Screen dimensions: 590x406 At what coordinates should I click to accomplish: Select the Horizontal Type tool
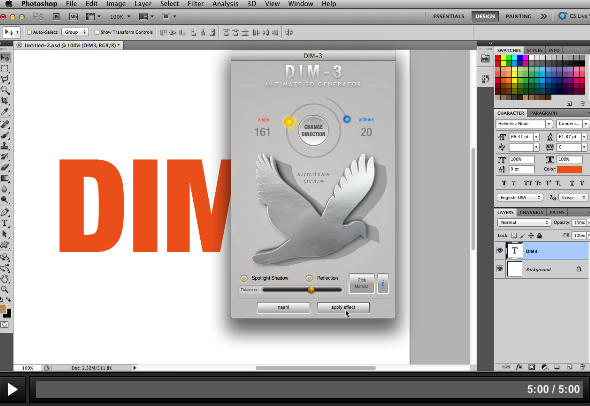click(5, 223)
